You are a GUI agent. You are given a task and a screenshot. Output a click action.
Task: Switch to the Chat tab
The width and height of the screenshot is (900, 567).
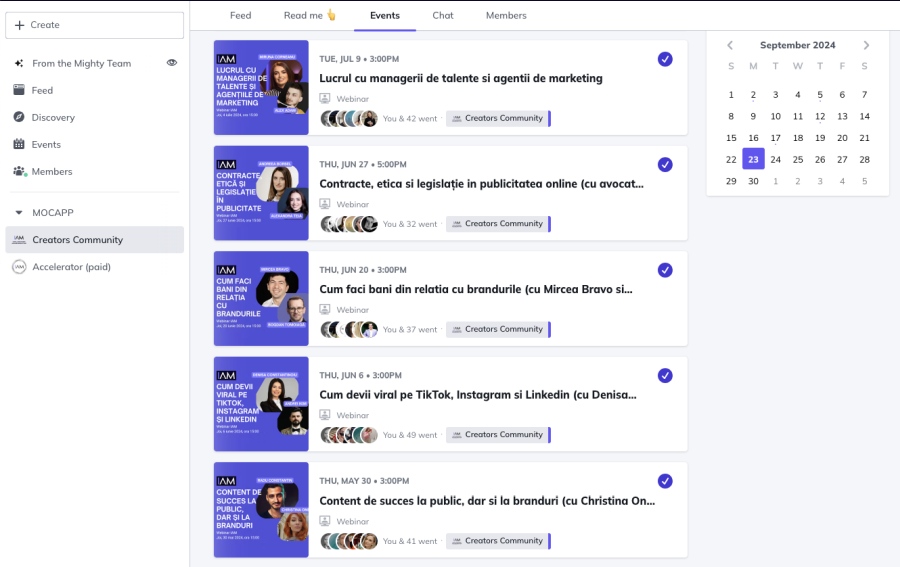click(x=443, y=15)
